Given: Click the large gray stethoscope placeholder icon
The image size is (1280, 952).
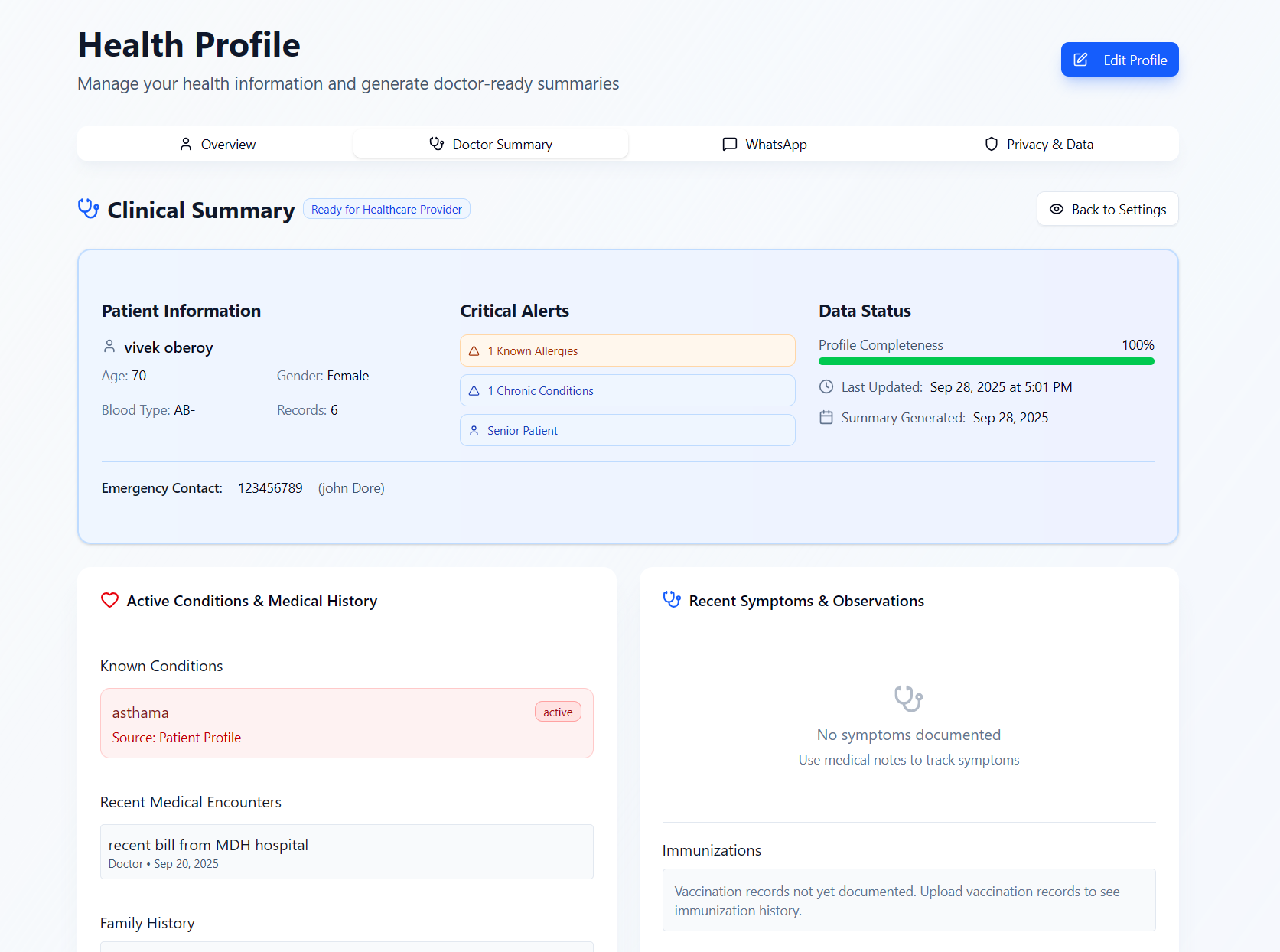Looking at the screenshot, I should [x=909, y=698].
